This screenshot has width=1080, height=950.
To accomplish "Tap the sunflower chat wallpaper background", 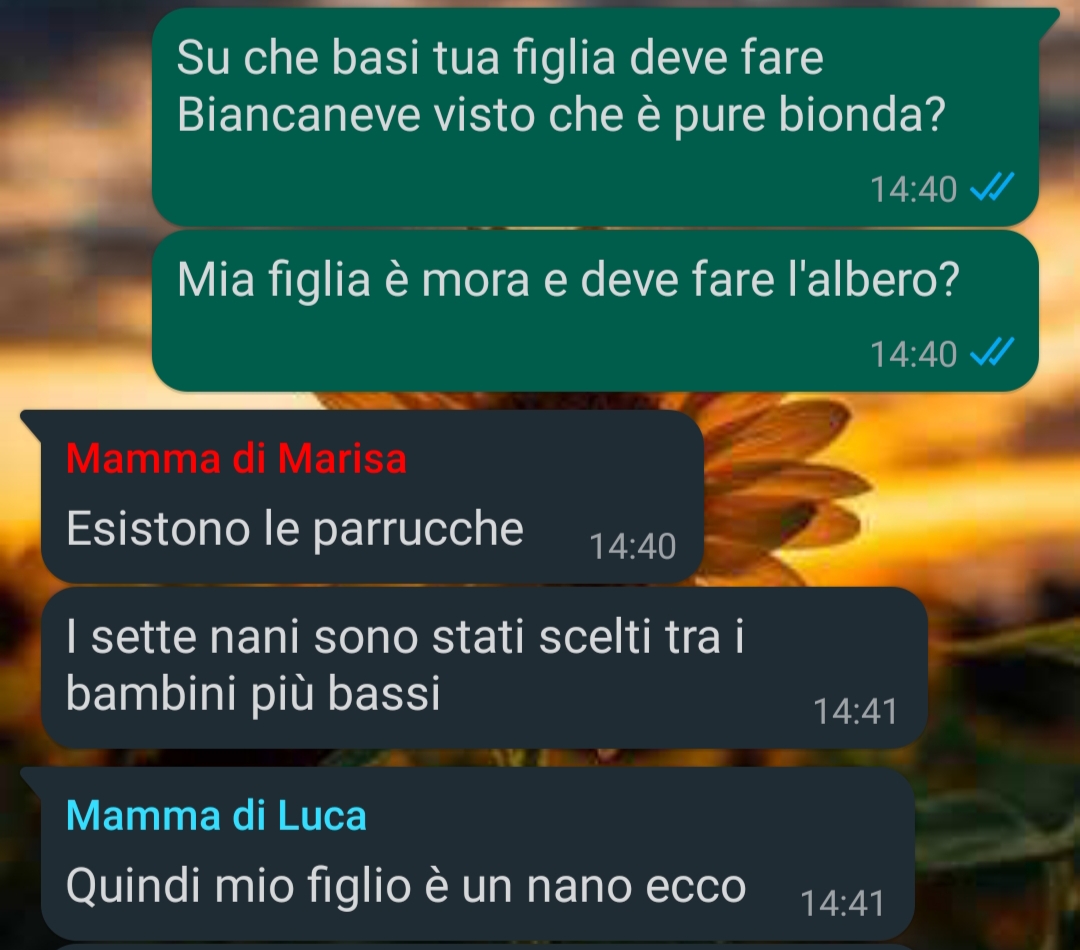I will [x=889, y=496].
